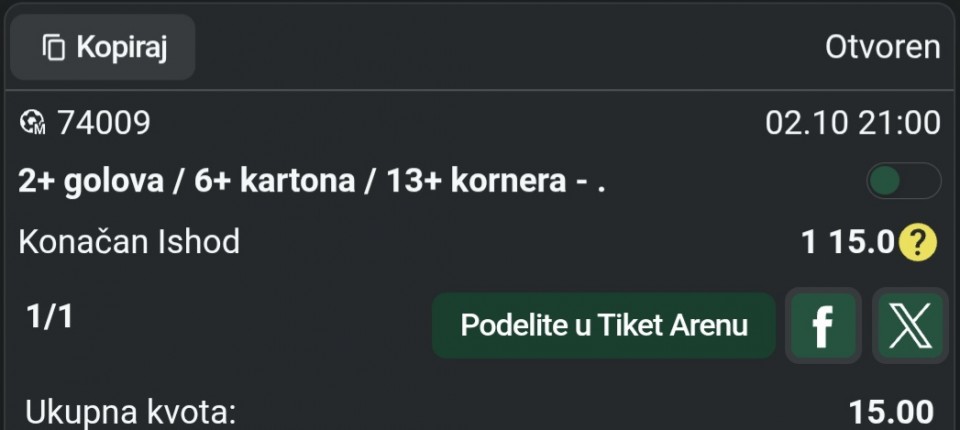Click Podelite u Tiket Arenu button
The width and height of the screenshot is (960, 430).
[604, 326]
